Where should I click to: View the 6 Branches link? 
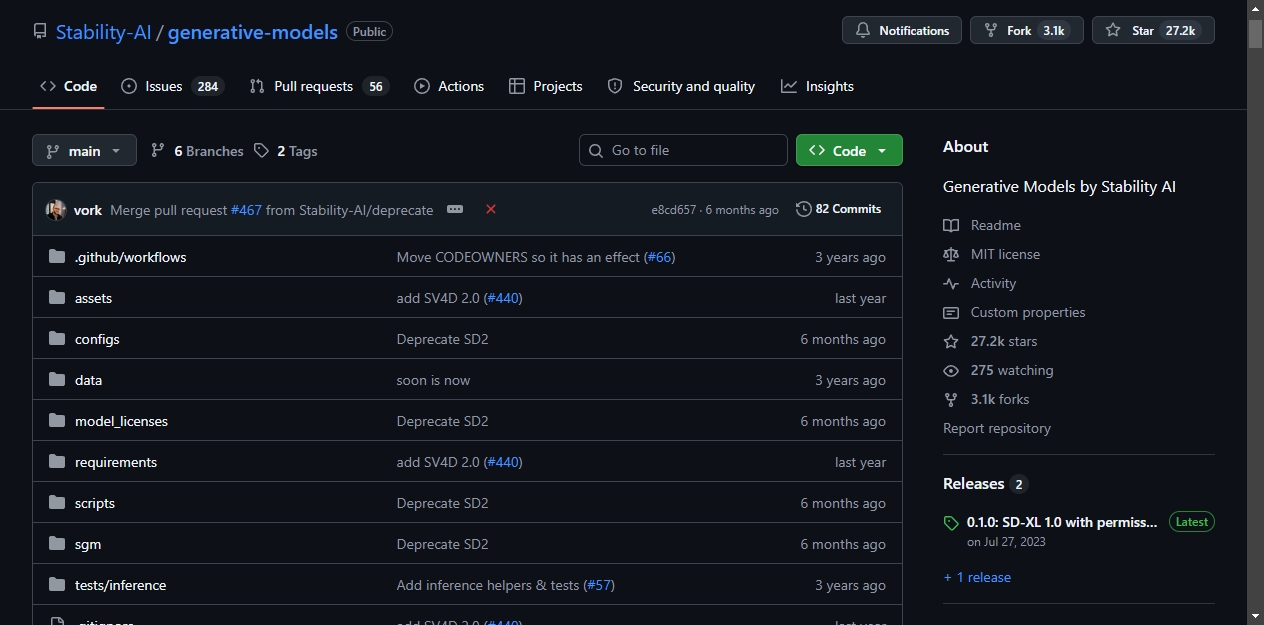tap(197, 151)
